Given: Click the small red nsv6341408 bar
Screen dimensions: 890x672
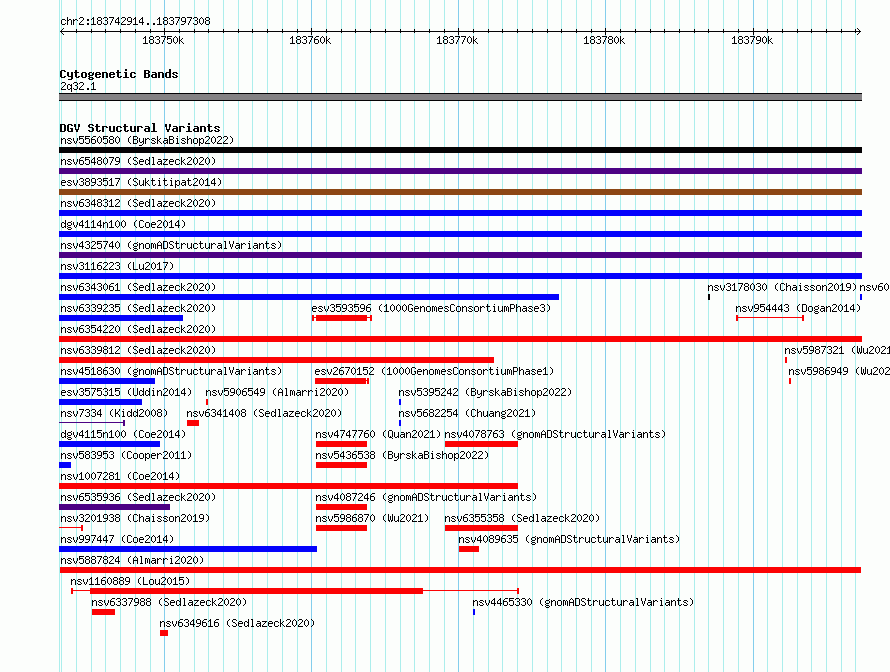Looking at the screenshot, I should point(193,423).
